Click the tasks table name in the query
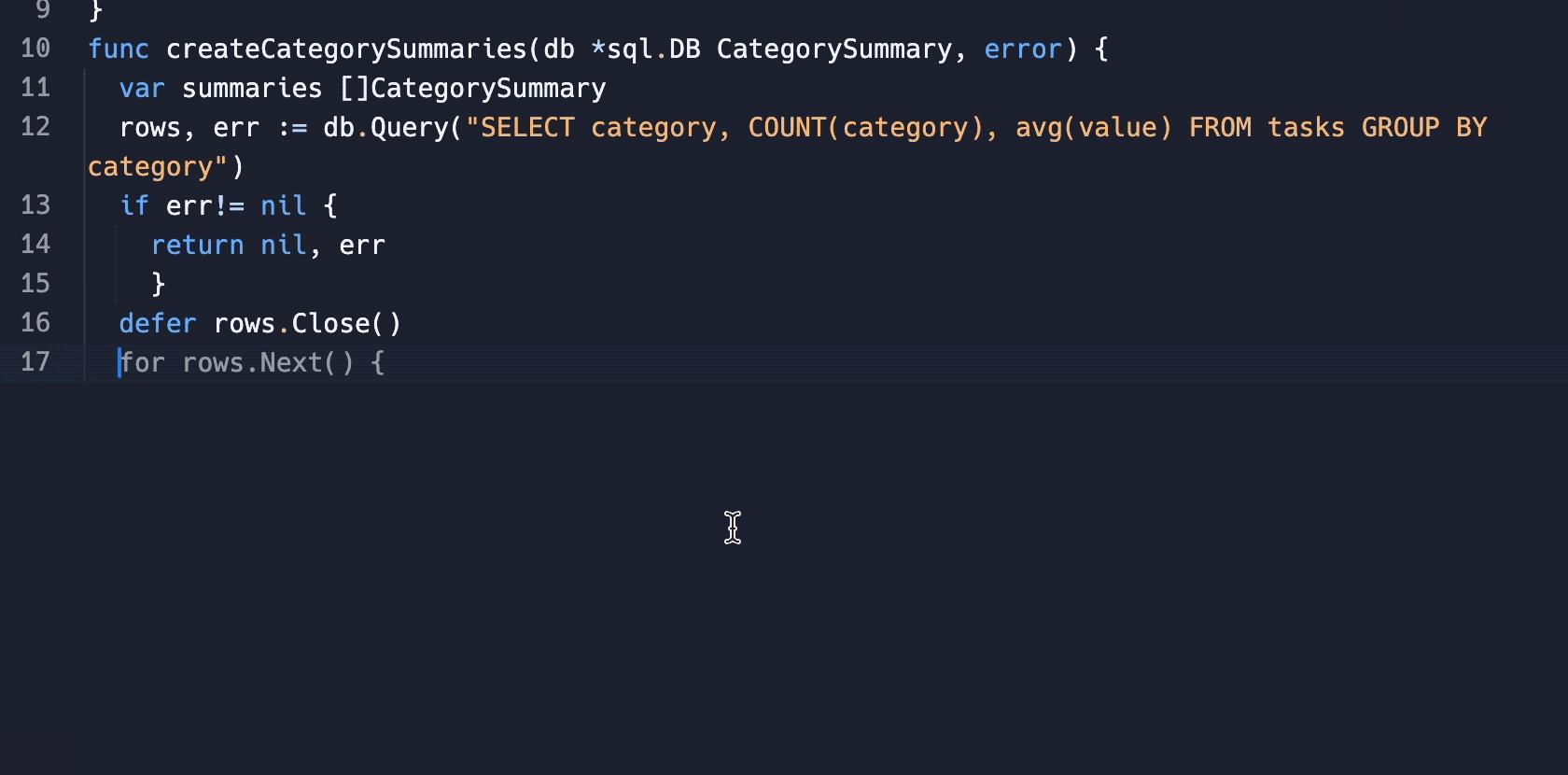Viewport: 1568px width, 775px height. point(1306,127)
